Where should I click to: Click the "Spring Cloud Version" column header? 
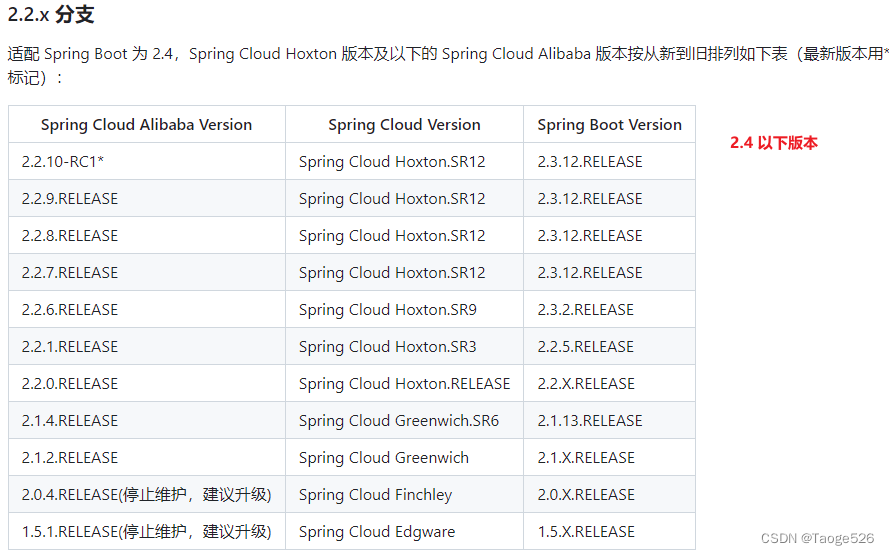tap(404, 124)
